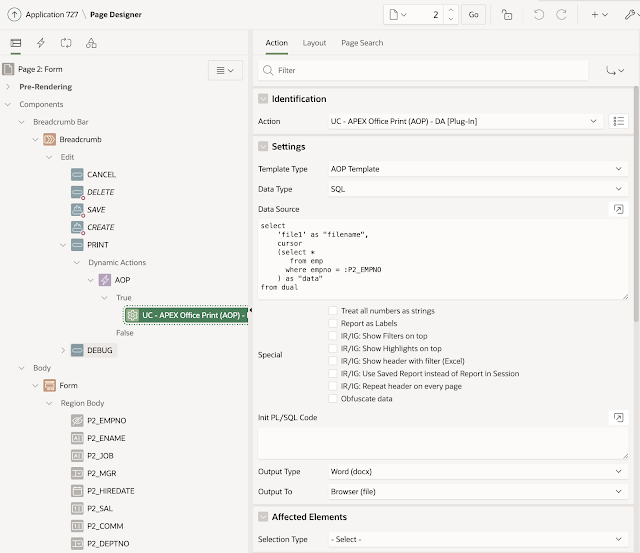
Task: Click the Go button
Action: pos(473,15)
